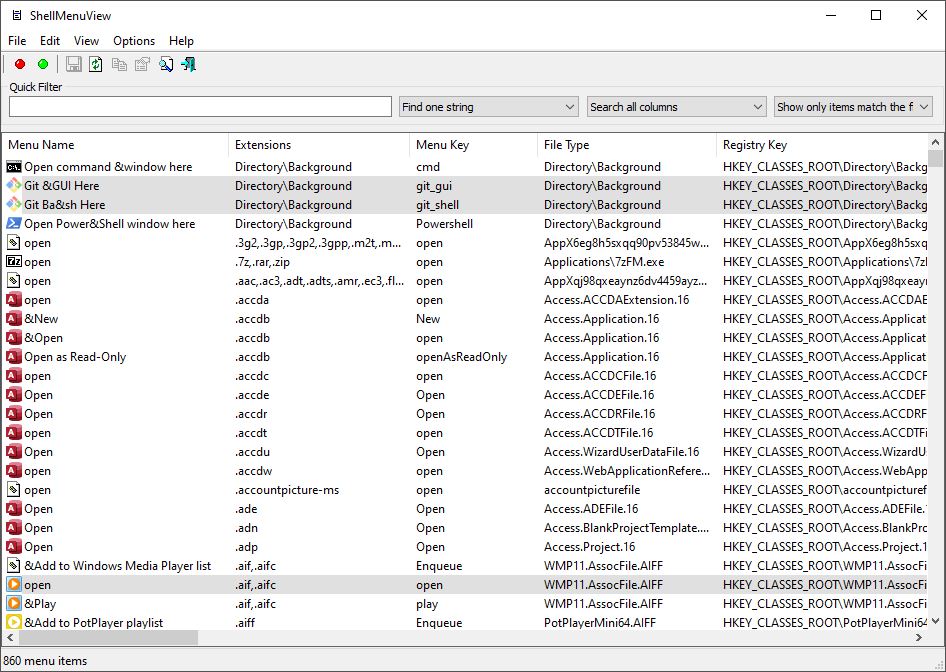Click the vertical scrollbar down arrow
Image resolution: width=946 pixels, height=672 pixels.
pyautogui.click(x=935, y=621)
